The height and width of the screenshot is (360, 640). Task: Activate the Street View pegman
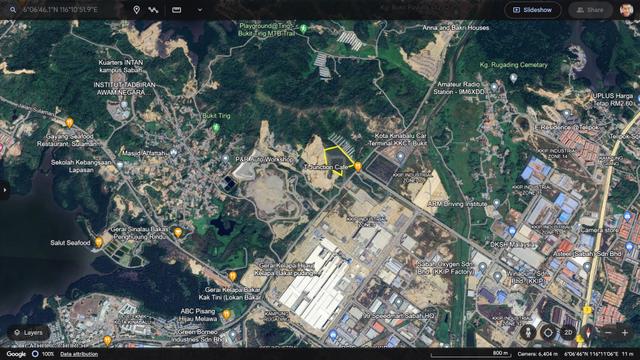(x=528, y=333)
